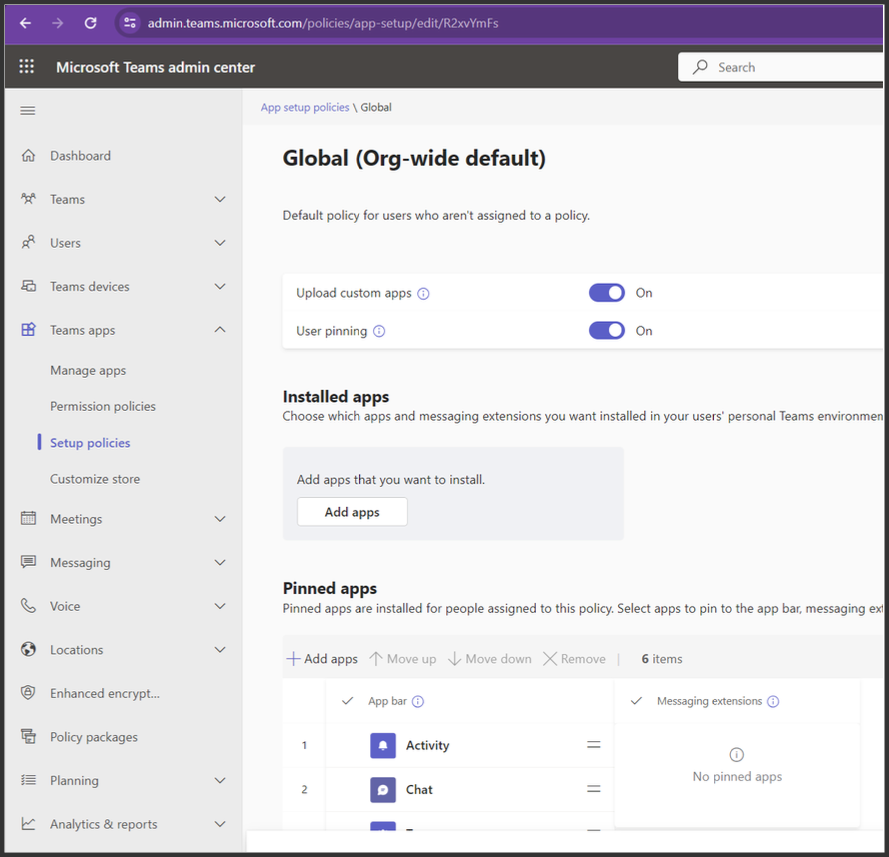Click the App setup policies breadcrumb link
The height and width of the screenshot is (857, 889).
point(305,107)
